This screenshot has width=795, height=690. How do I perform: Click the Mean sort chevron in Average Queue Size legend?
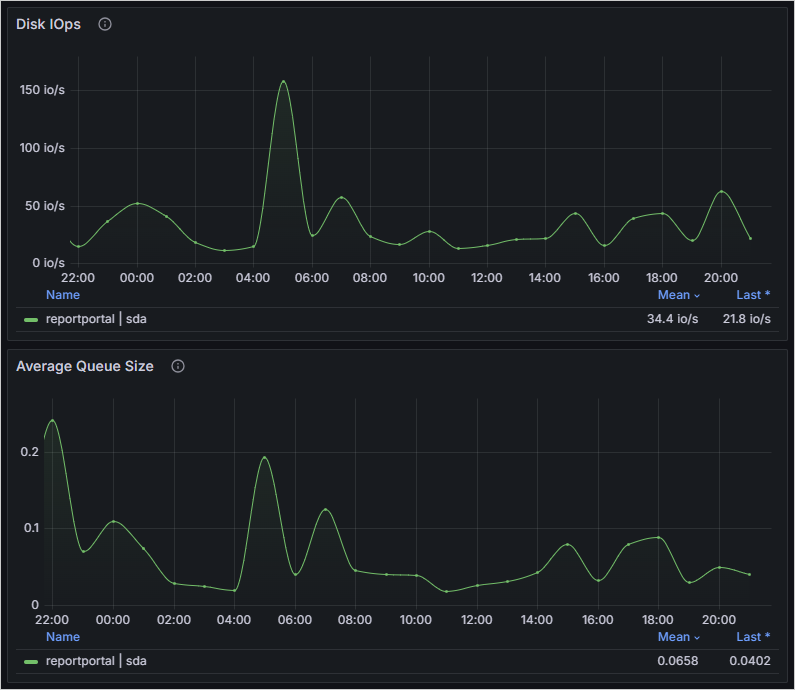tap(697, 637)
